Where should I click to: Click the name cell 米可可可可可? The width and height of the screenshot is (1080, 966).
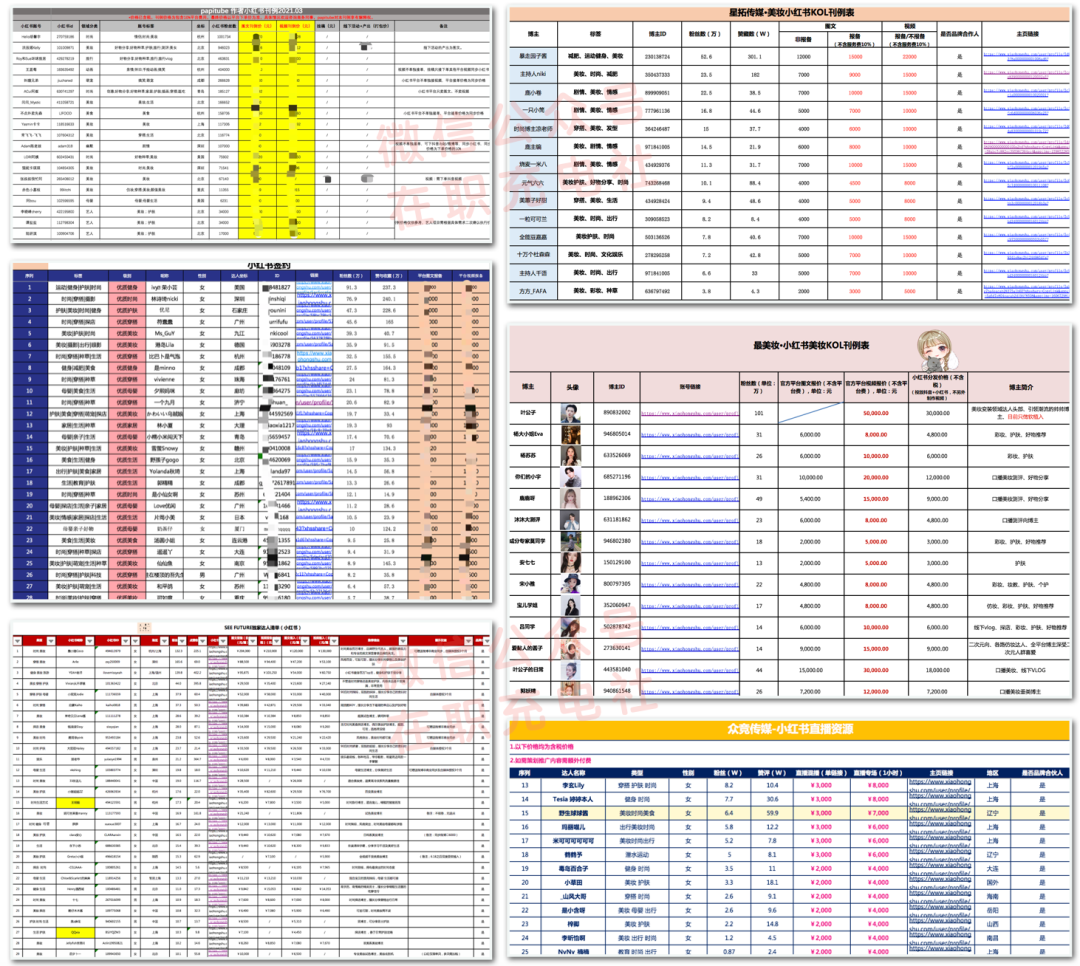click(x=573, y=841)
